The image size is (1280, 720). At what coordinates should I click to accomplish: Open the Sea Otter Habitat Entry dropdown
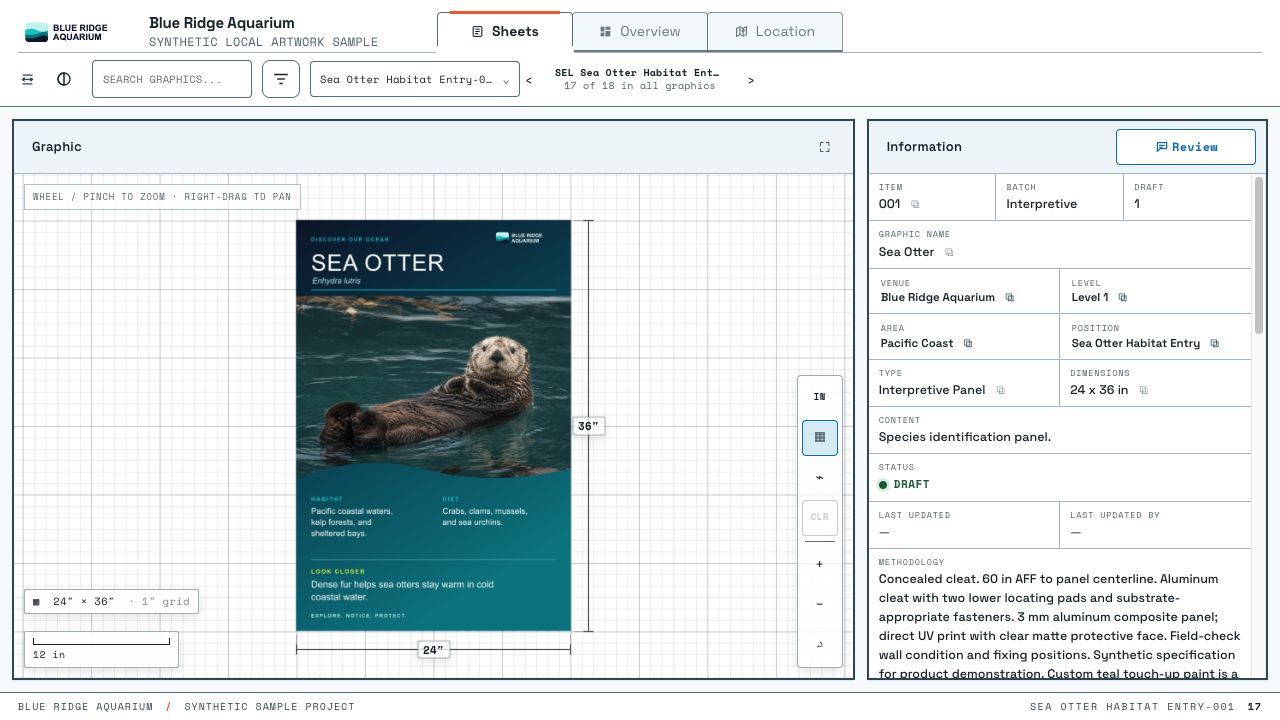[x=415, y=79]
